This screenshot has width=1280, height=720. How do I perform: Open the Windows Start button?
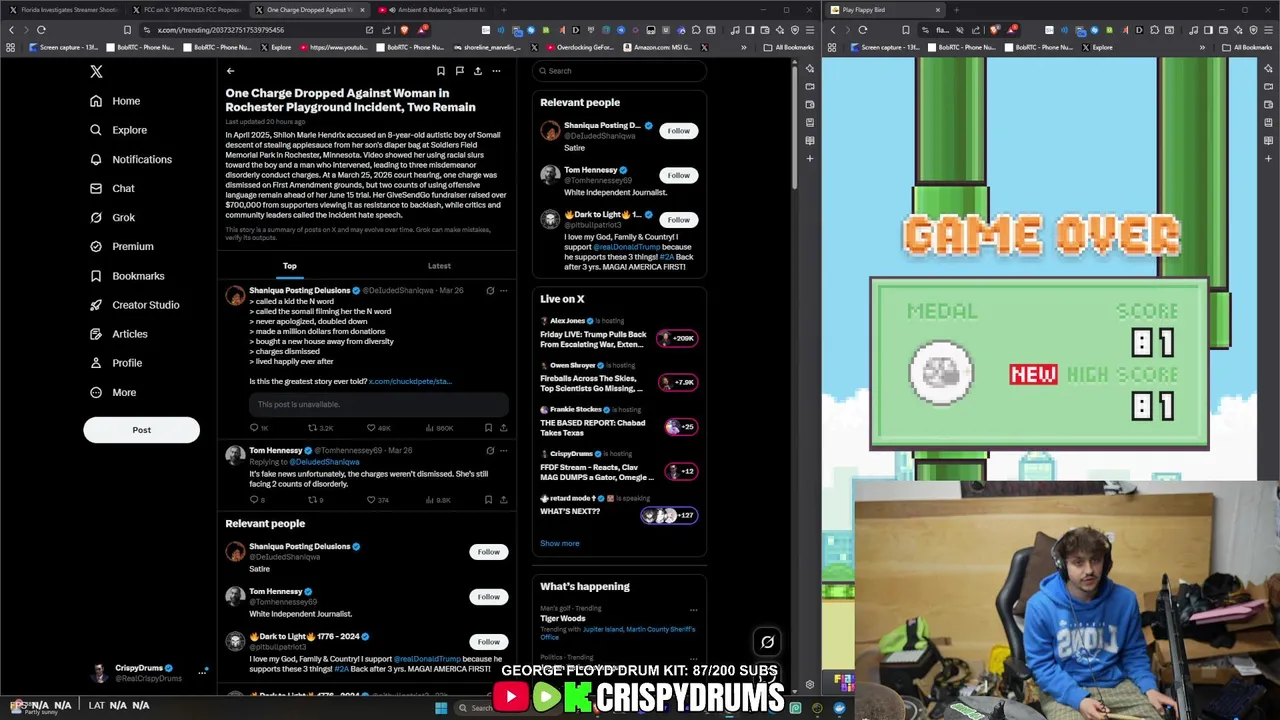click(x=441, y=708)
